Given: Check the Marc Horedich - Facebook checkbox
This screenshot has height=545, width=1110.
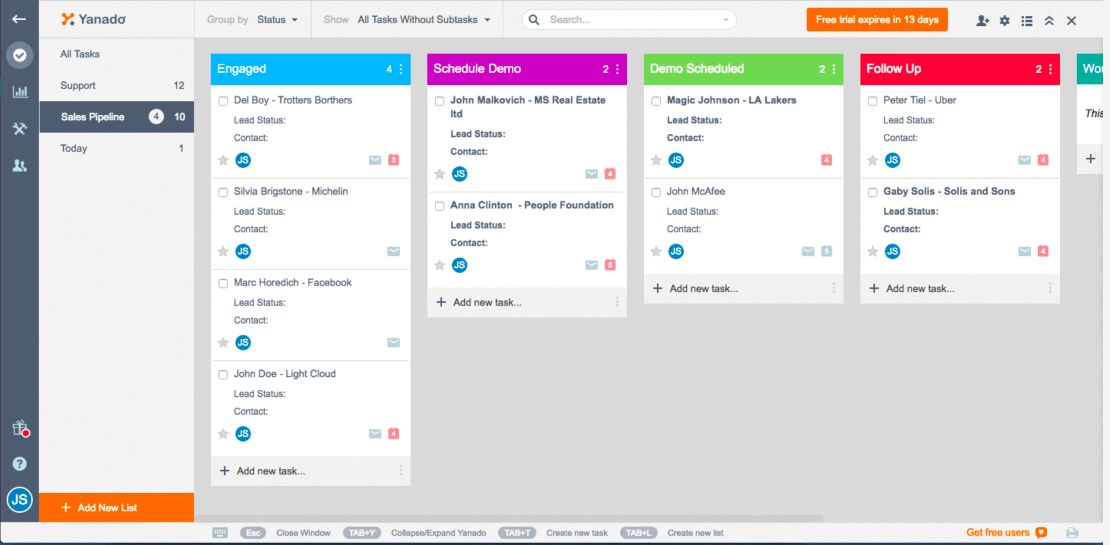Looking at the screenshot, I should pyautogui.click(x=223, y=283).
